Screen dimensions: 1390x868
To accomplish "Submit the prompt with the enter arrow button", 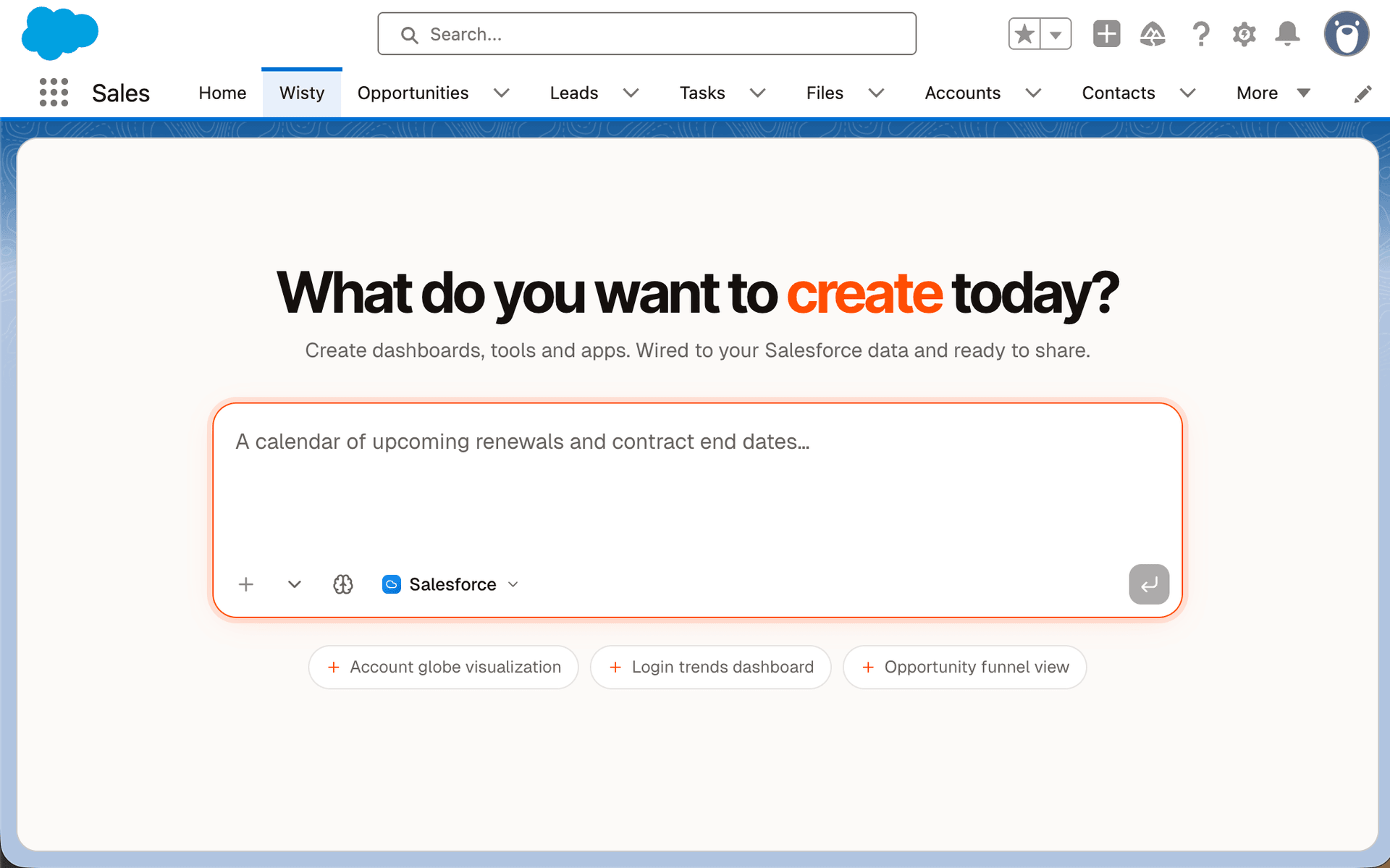I will point(1149,584).
